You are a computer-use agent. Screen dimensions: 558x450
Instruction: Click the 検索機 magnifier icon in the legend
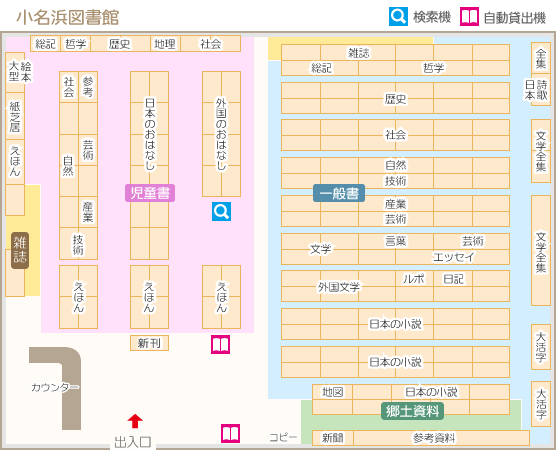[x=398, y=16]
